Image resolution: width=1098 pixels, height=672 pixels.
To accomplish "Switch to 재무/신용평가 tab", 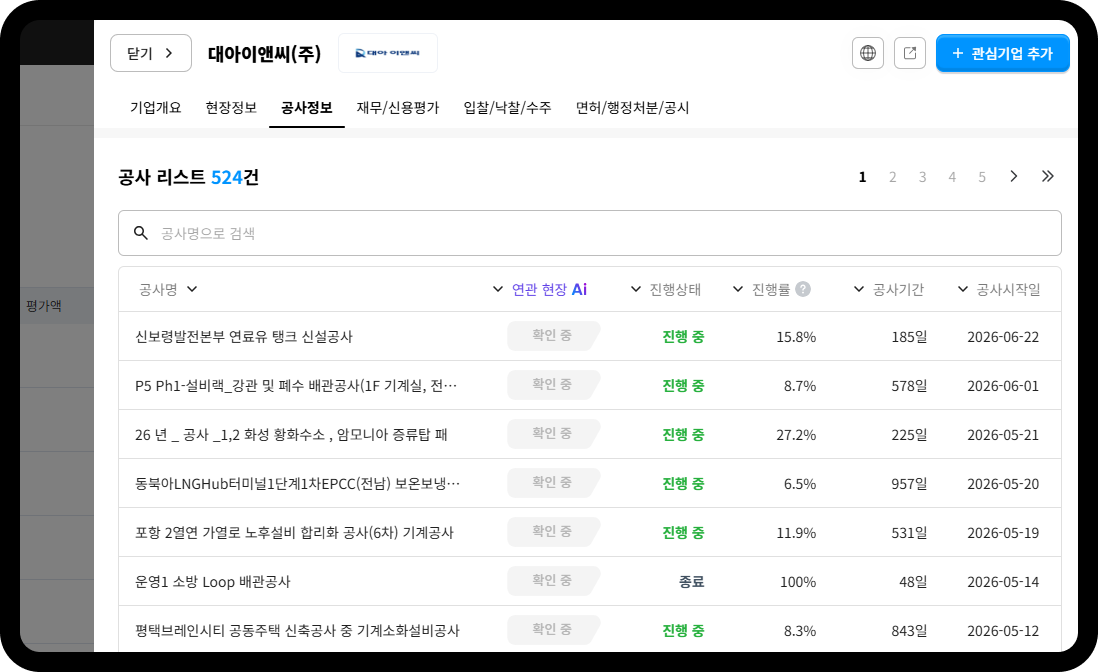I will click(398, 108).
